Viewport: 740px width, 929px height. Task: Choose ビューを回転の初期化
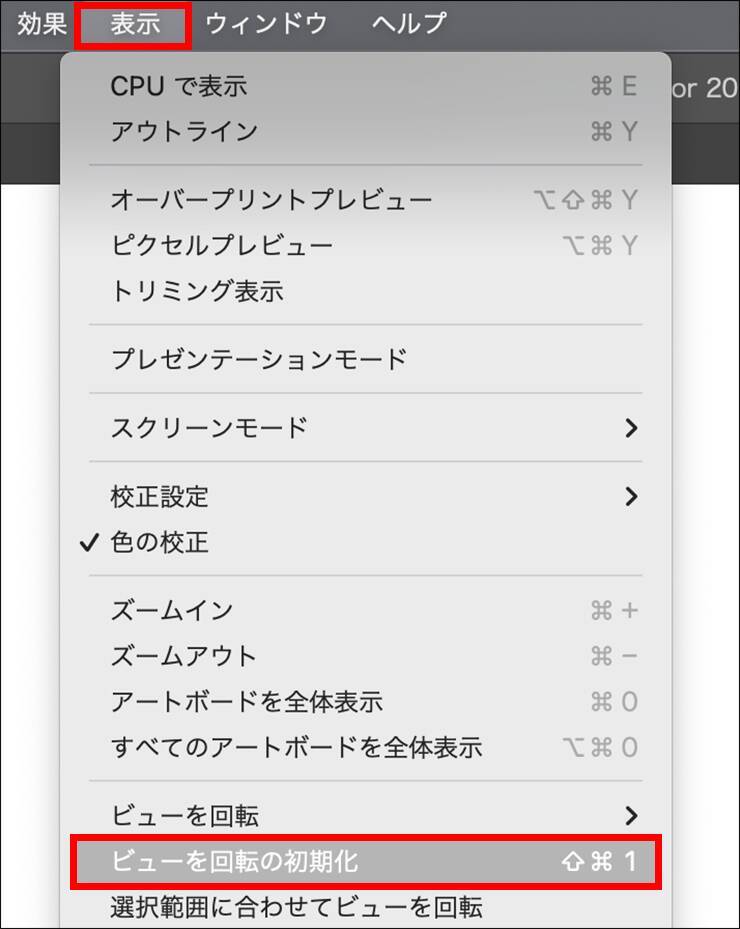point(366,861)
